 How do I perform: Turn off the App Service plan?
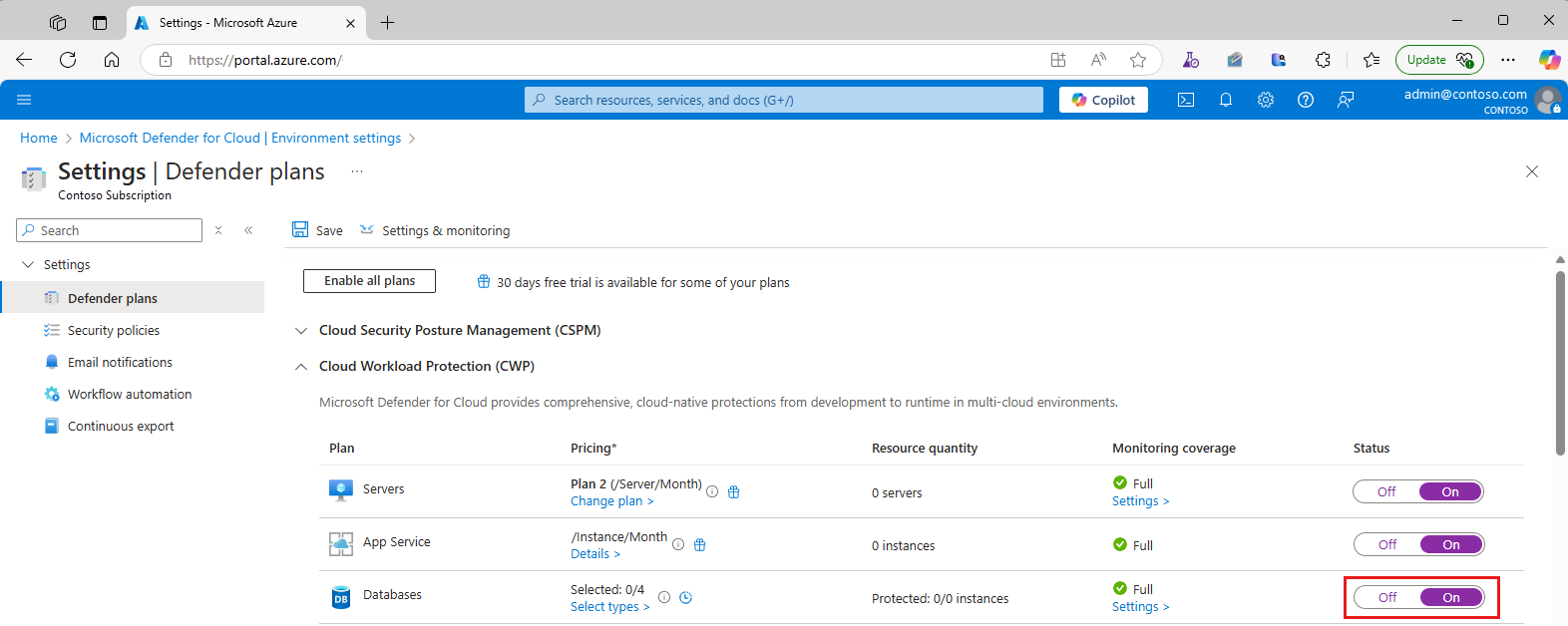point(1387,545)
